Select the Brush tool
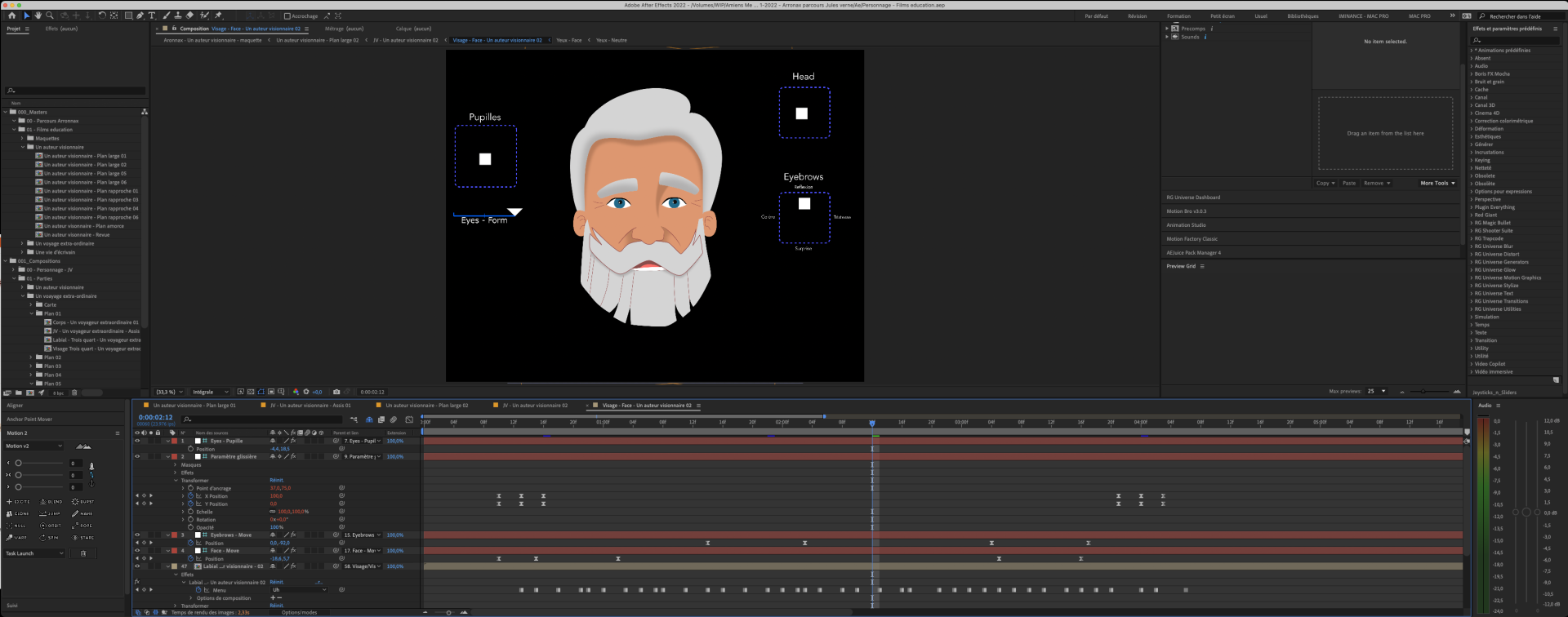Image resolution: width=1568 pixels, height=617 pixels. [166, 16]
